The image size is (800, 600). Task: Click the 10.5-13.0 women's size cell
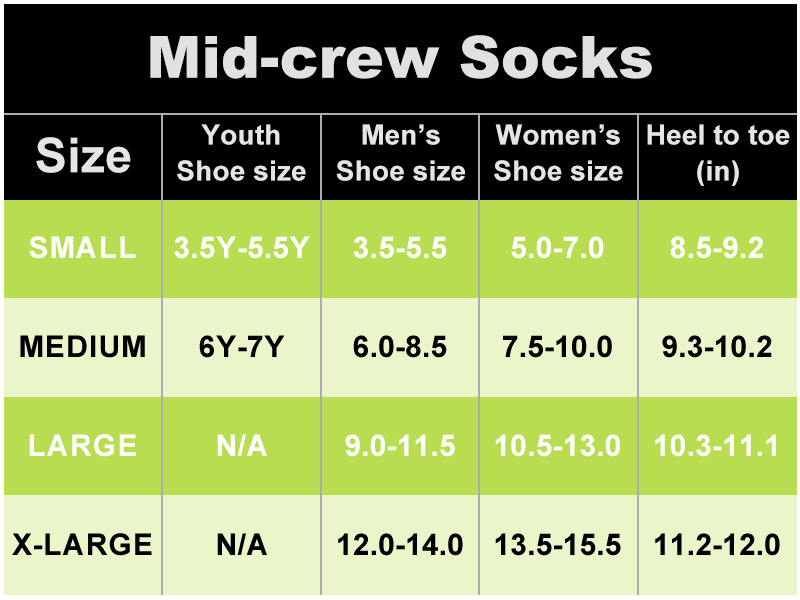[558, 445]
